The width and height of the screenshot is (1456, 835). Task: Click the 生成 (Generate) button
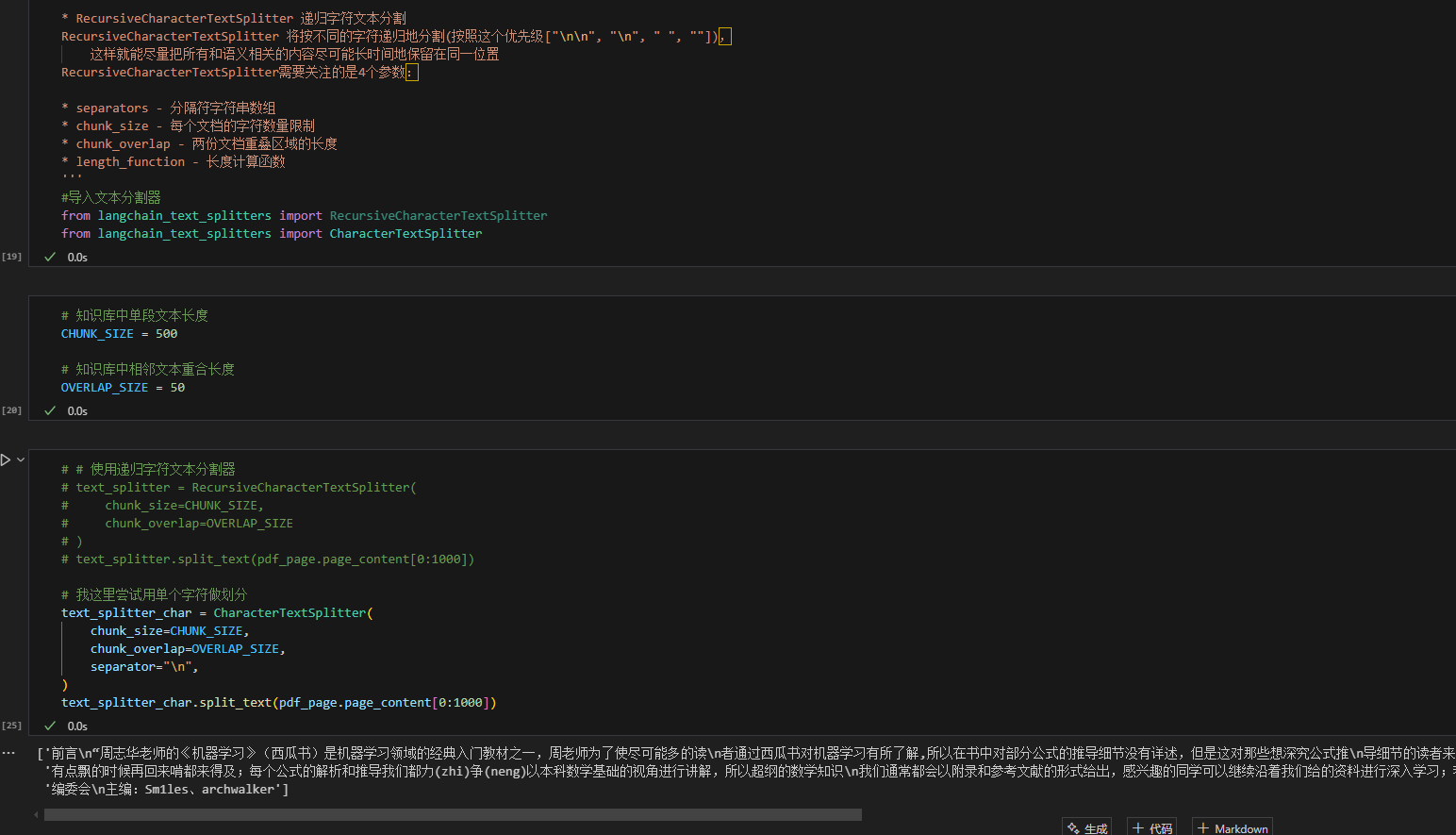1086,827
